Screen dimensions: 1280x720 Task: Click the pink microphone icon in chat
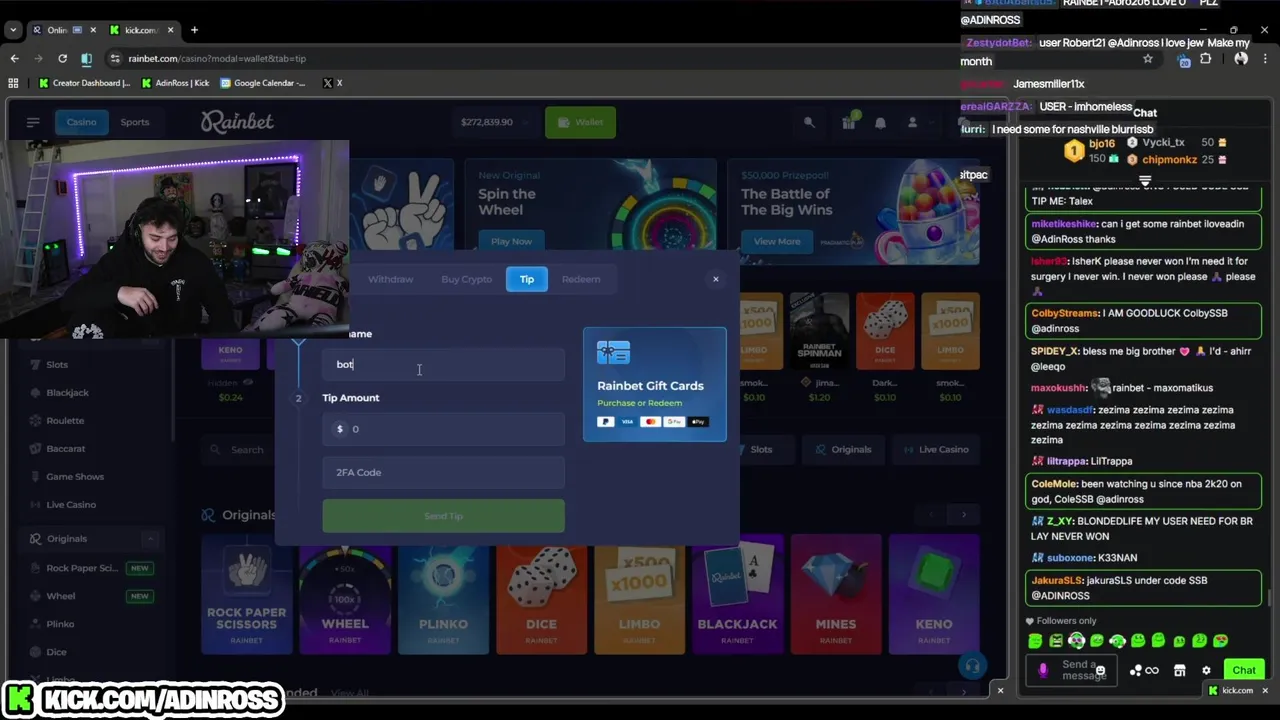pyautogui.click(x=1043, y=671)
